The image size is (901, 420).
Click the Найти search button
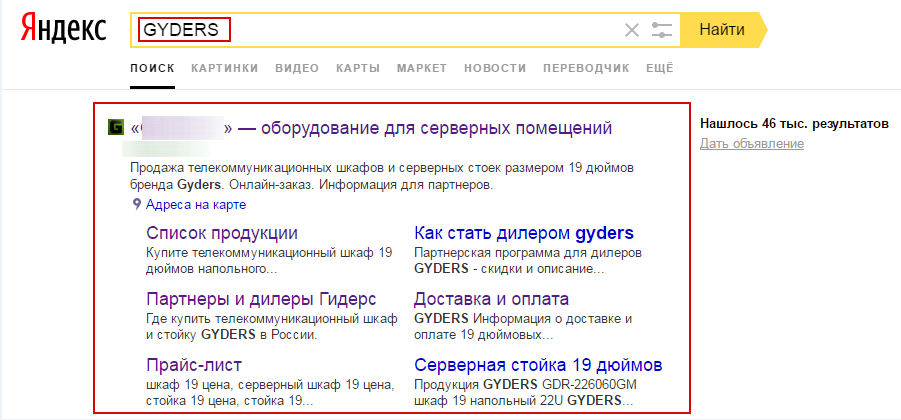click(723, 30)
